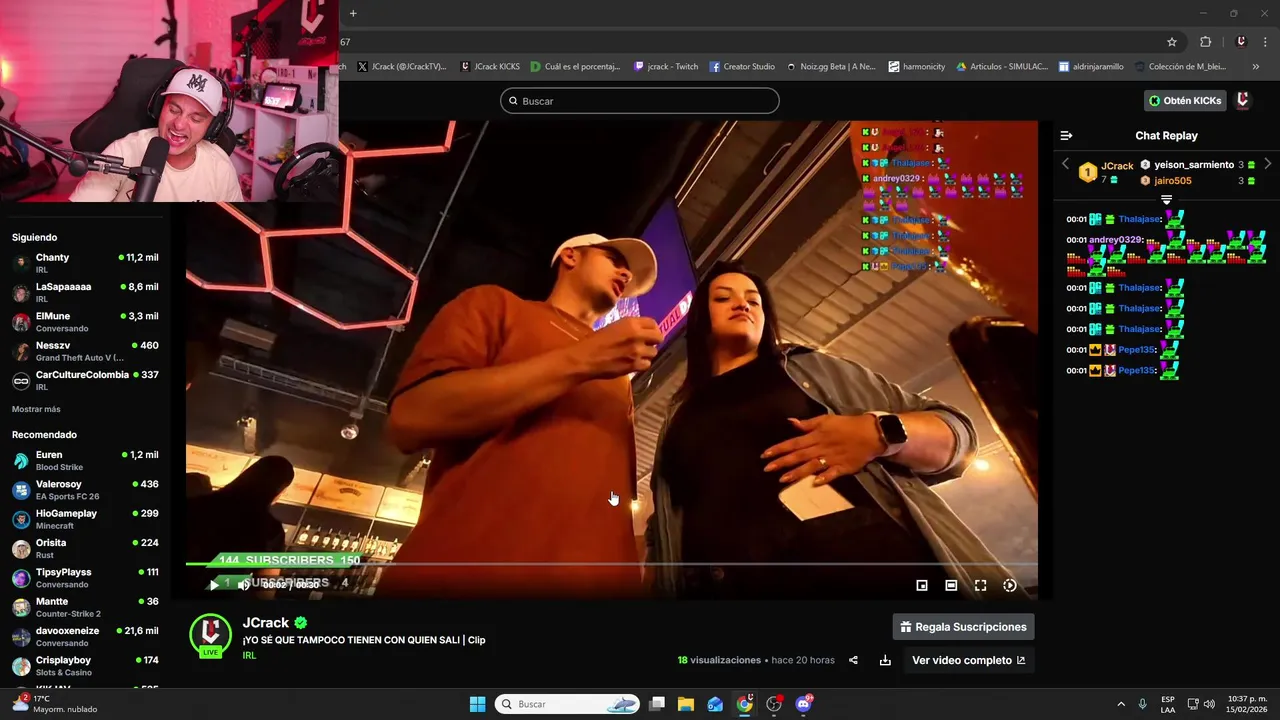
Task: Focus the Kick Buscar search field
Action: (640, 101)
